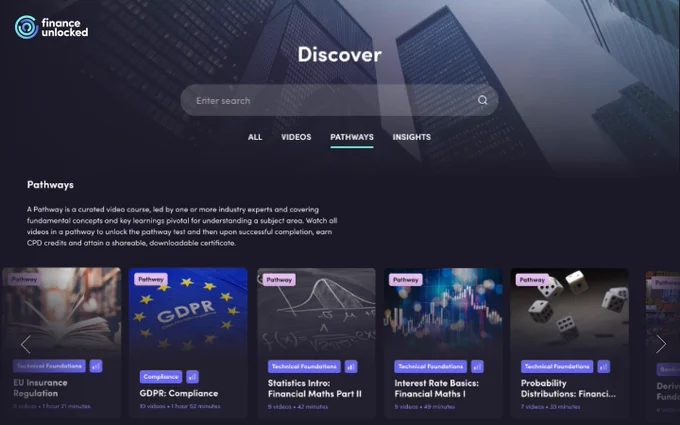680x425 pixels.
Task: Click the previous carousel arrow
Action: [26, 344]
